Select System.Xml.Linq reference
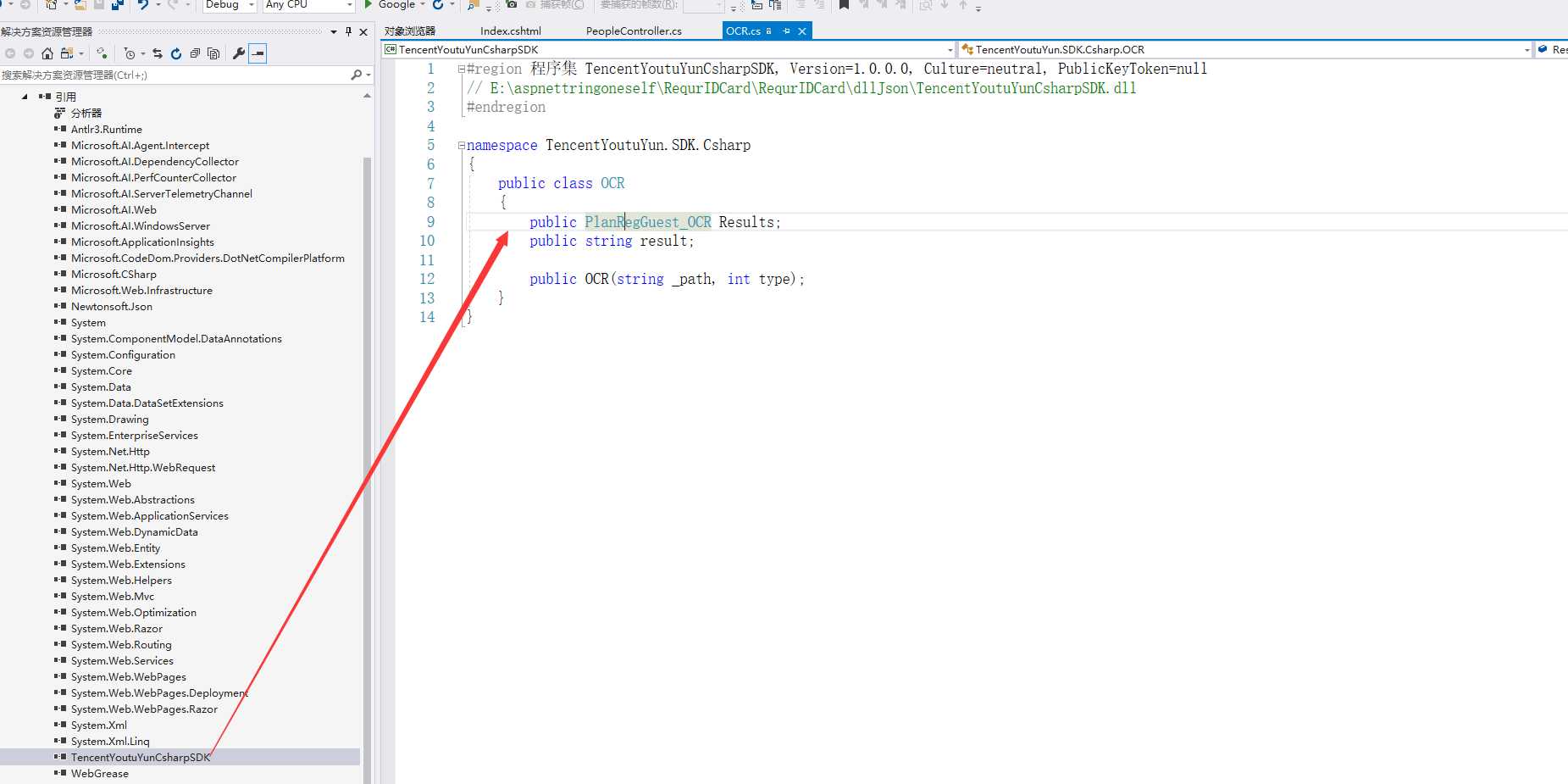 110,742
